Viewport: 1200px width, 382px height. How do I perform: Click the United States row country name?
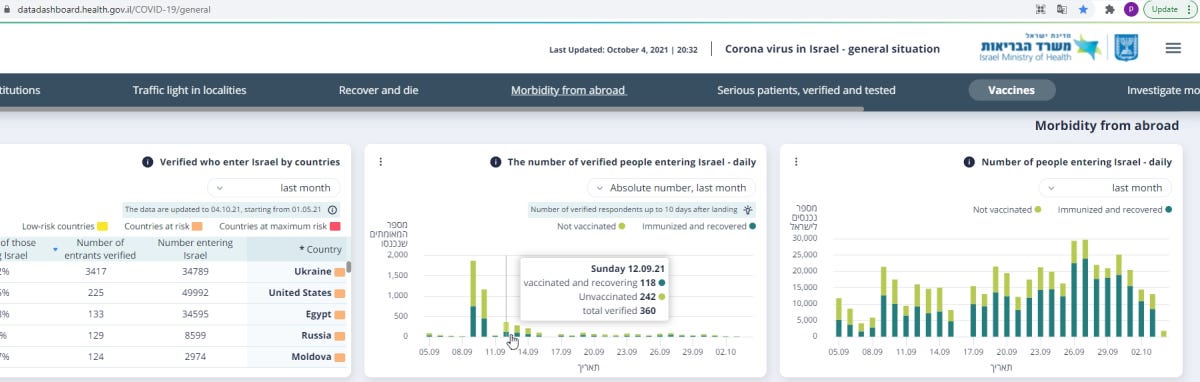301,293
